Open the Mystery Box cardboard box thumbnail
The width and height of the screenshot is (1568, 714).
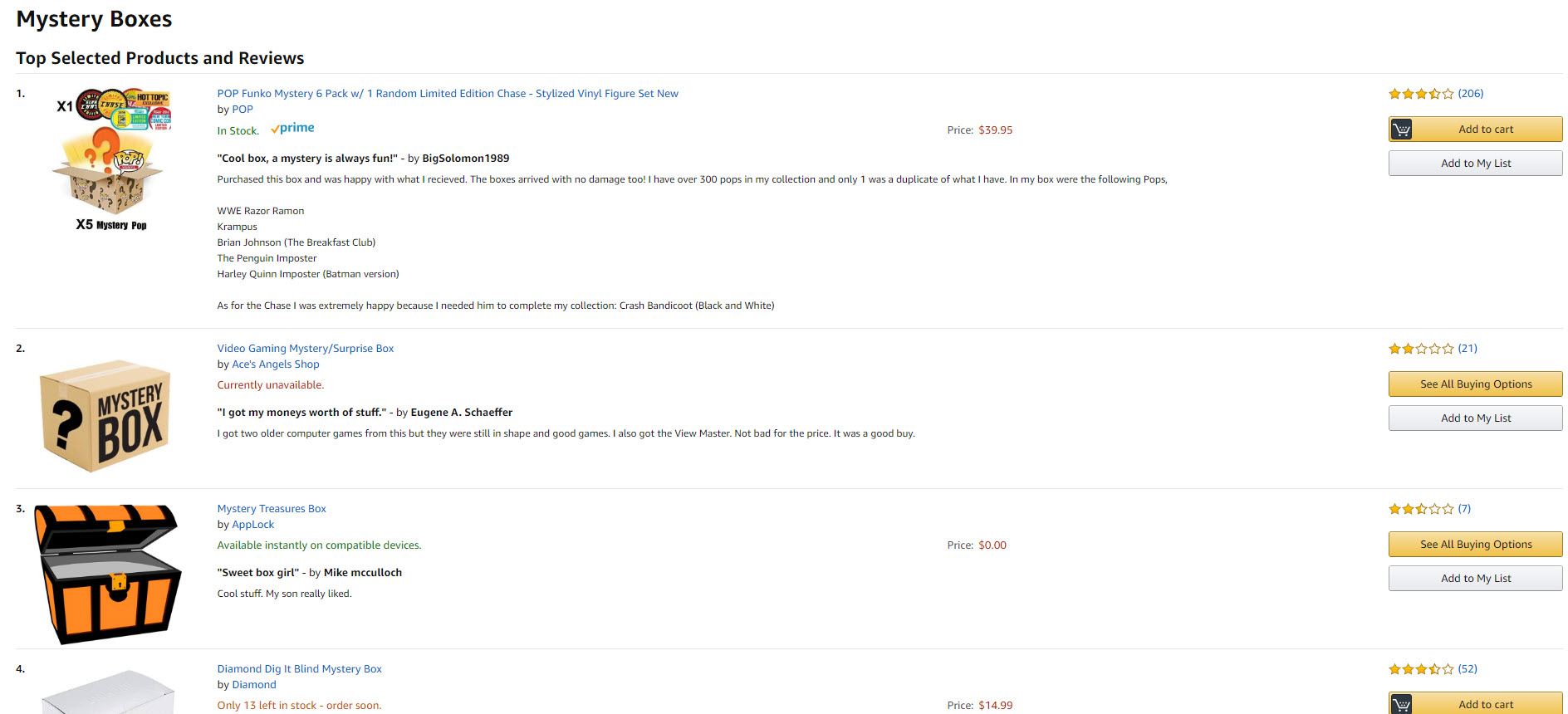click(105, 416)
